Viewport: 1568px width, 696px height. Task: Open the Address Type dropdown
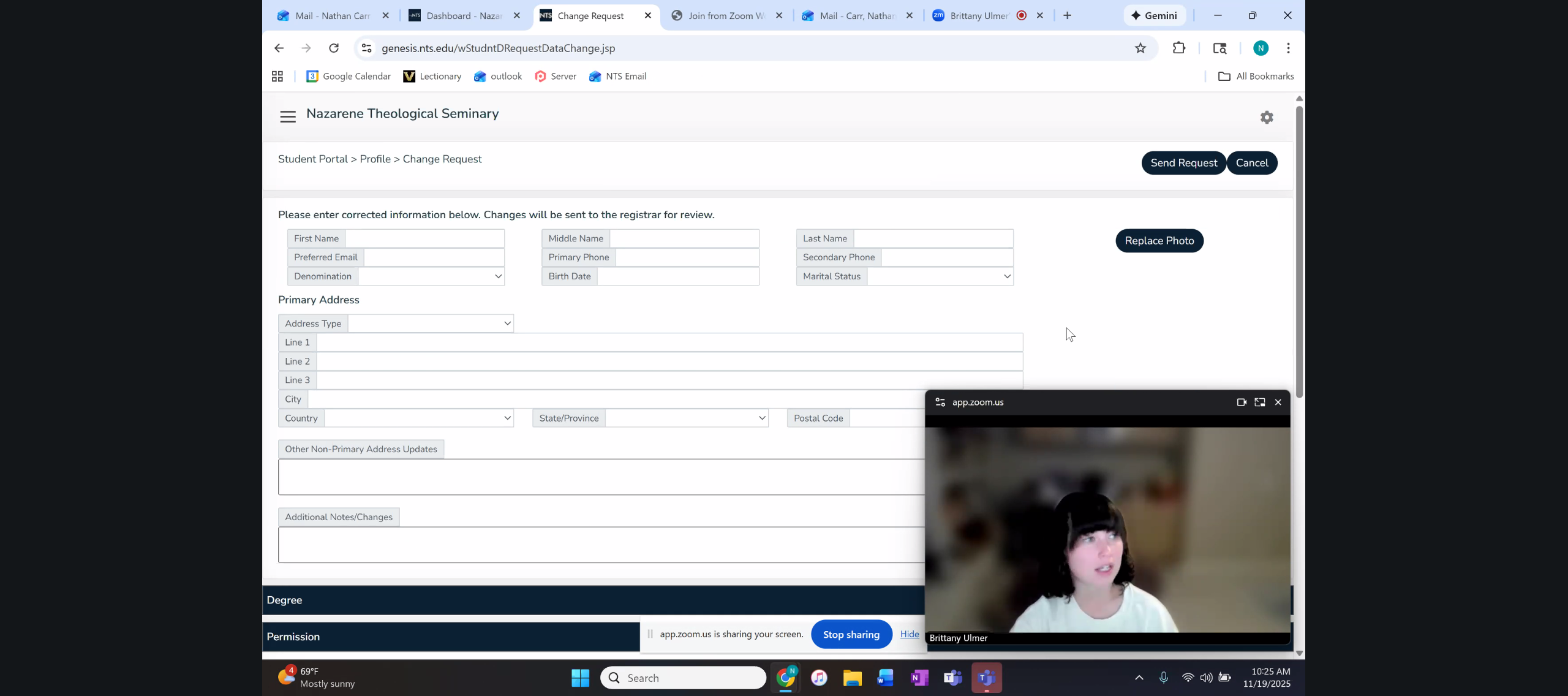(x=431, y=323)
